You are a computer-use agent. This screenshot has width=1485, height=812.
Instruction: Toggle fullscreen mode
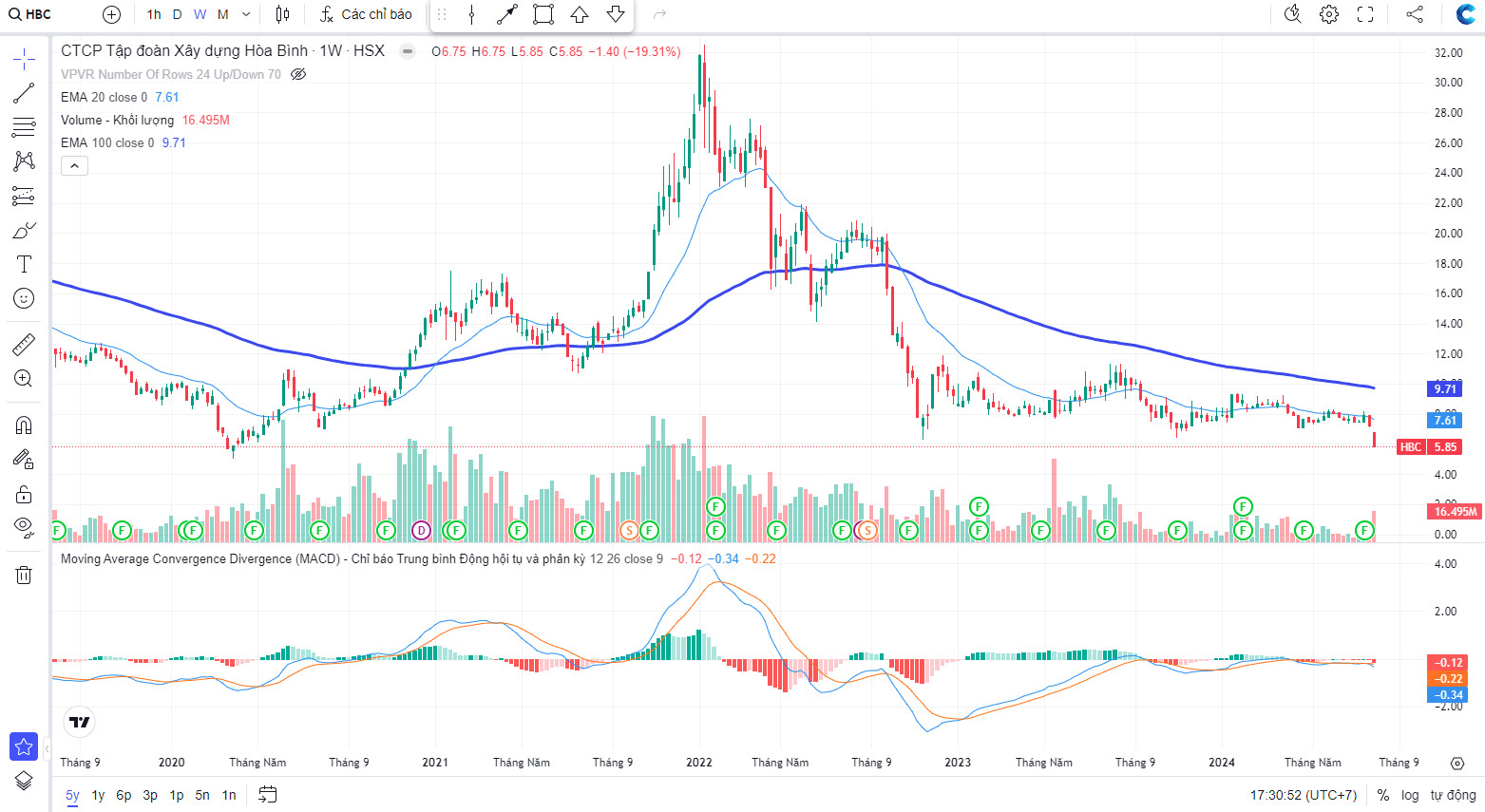point(1365,14)
